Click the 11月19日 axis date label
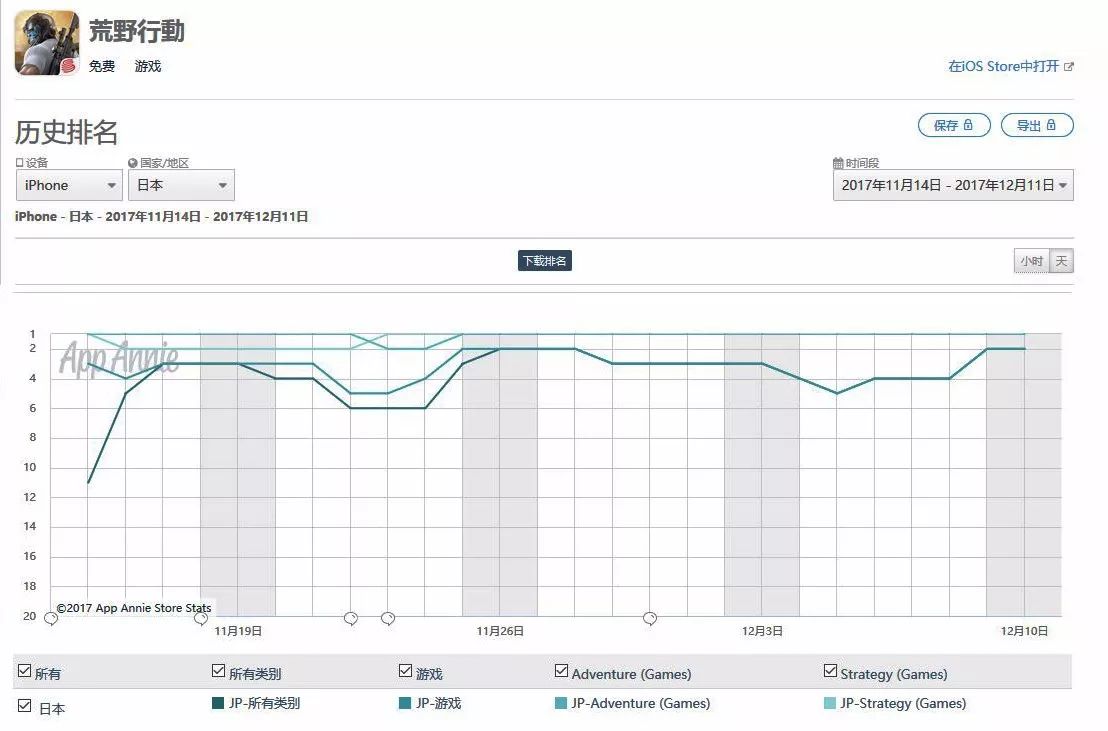The image size is (1108, 731). (x=238, y=631)
